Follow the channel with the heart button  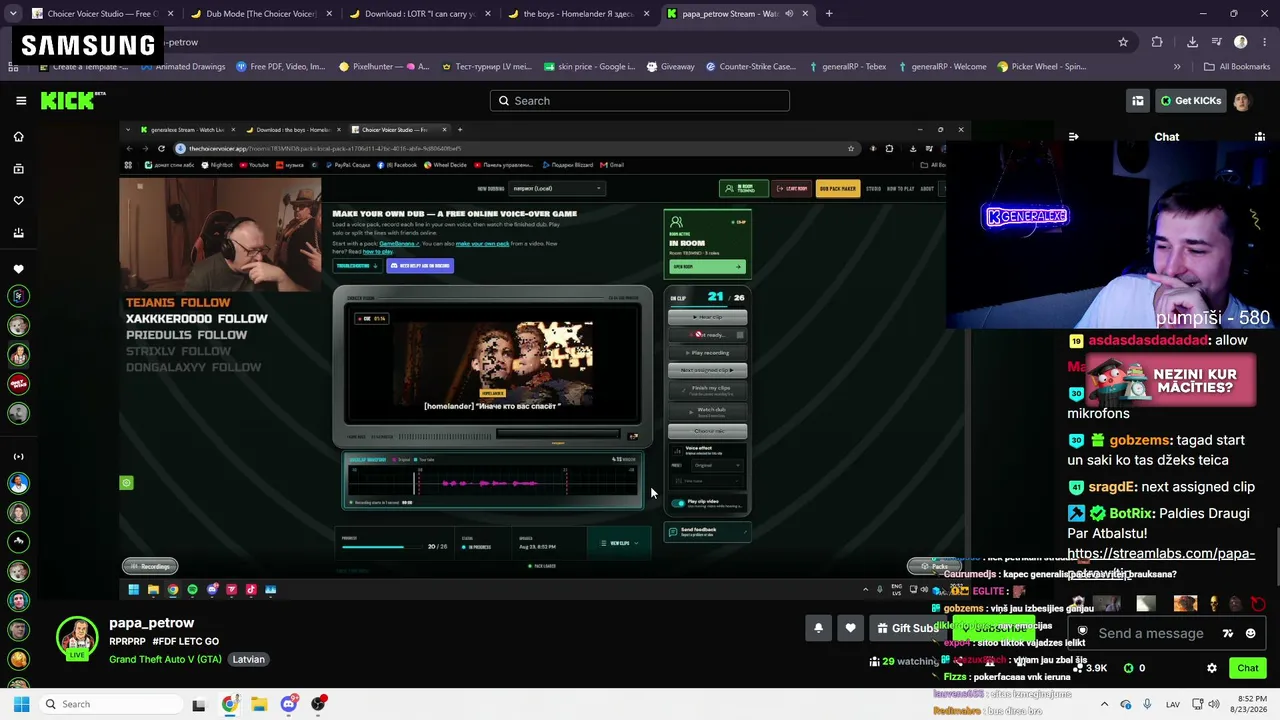[850, 628]
